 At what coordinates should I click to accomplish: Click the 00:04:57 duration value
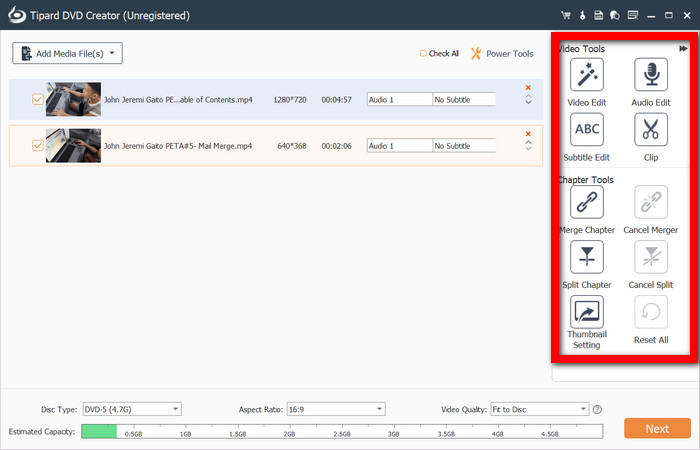tap(337, 100)
